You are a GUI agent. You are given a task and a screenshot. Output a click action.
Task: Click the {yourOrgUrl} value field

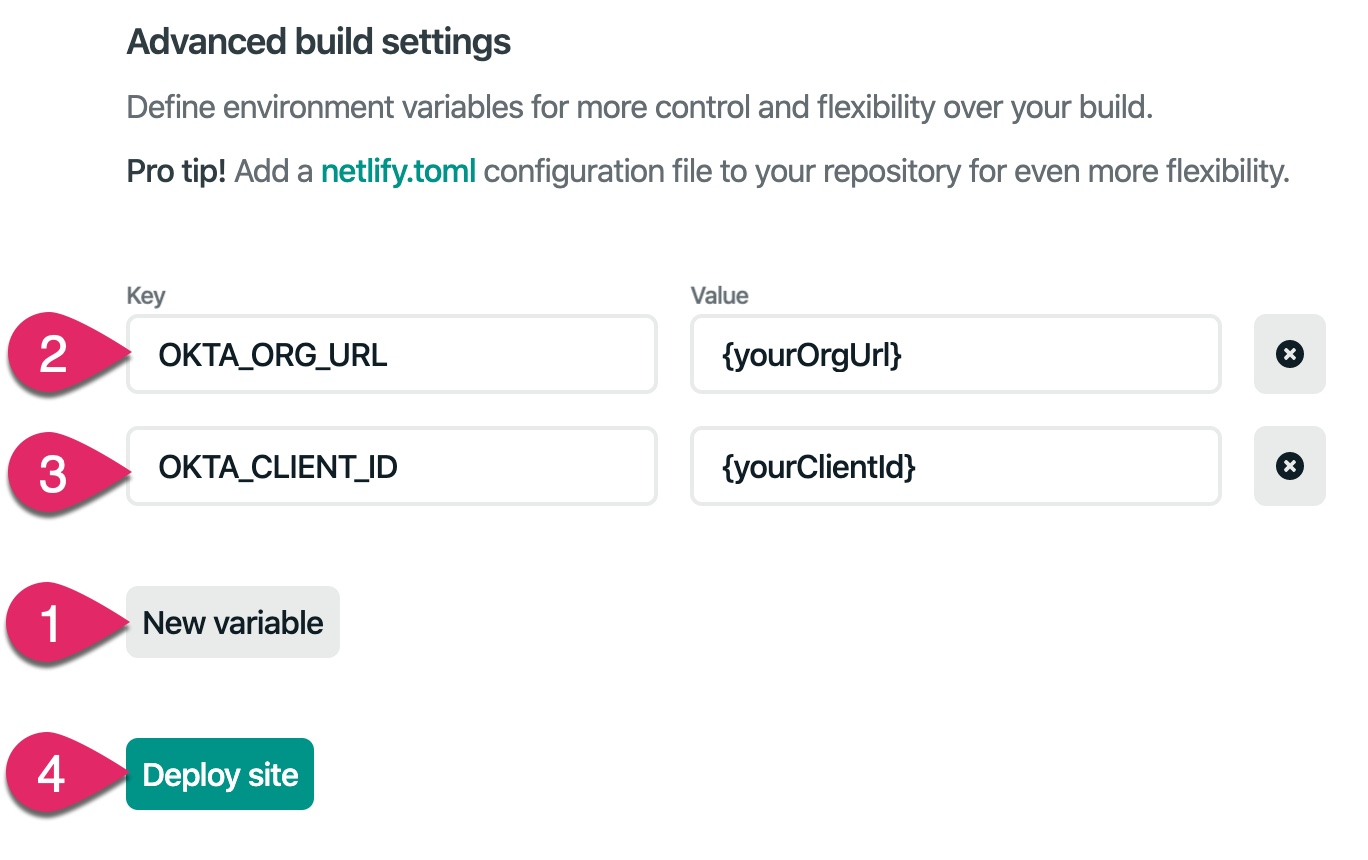point(955,354)
